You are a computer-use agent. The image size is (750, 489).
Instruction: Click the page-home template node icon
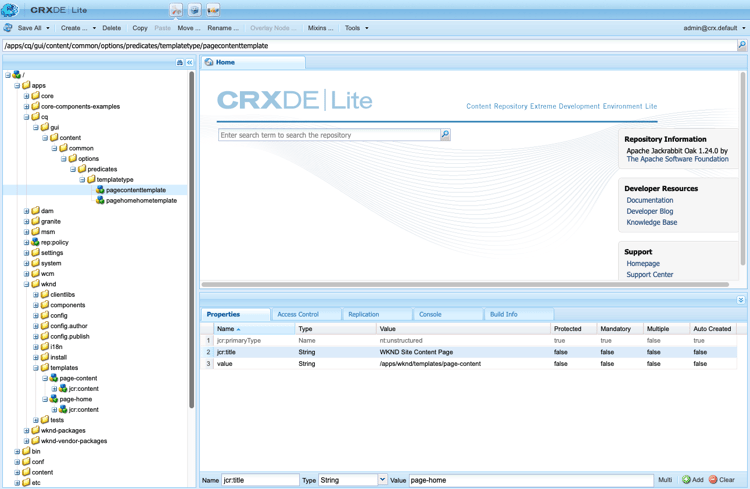coord(54,399)
